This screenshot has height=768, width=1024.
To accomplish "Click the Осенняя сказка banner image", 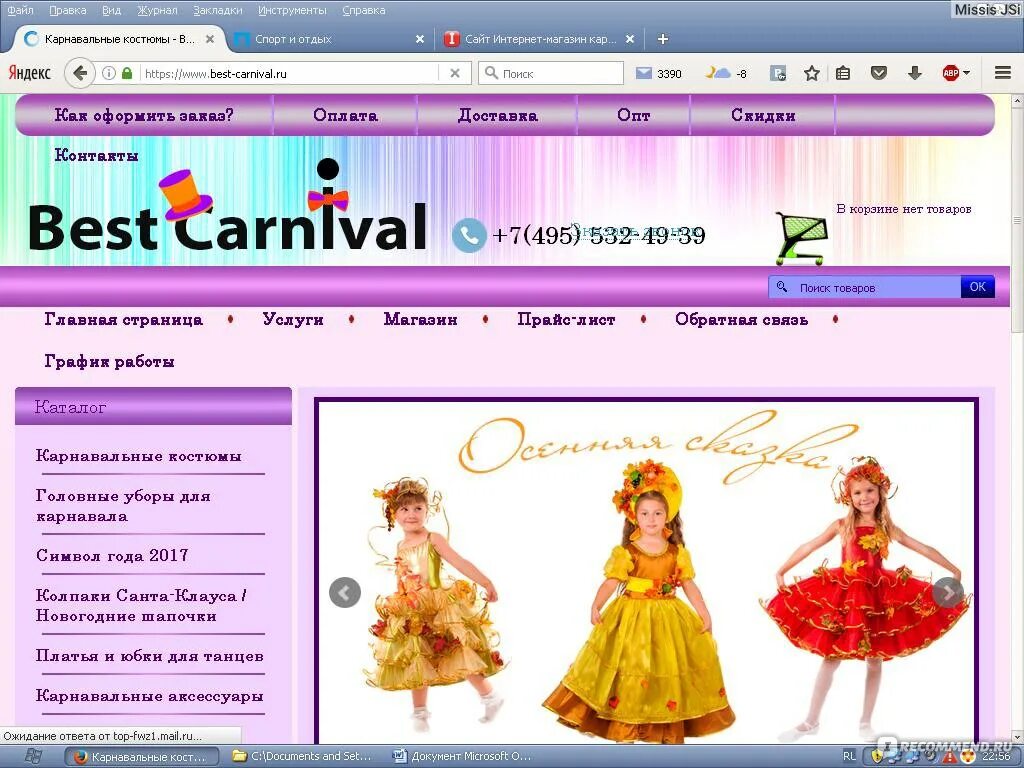I will (x=646, y=571).
